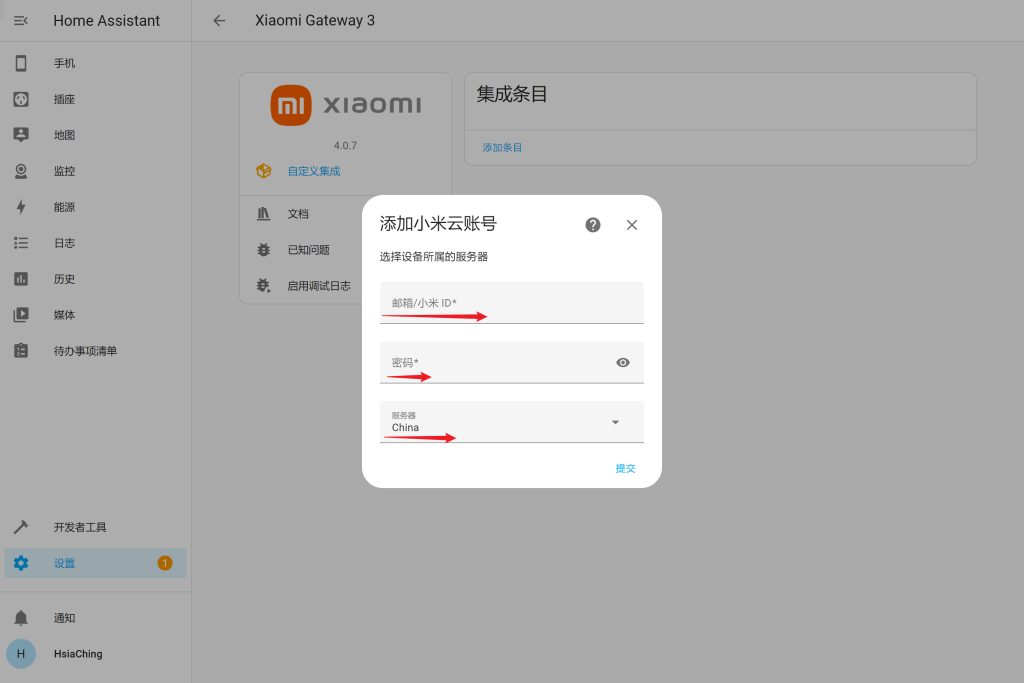Focus the 密码 password field
1024x683 pixels.
[x=512, y=362]
